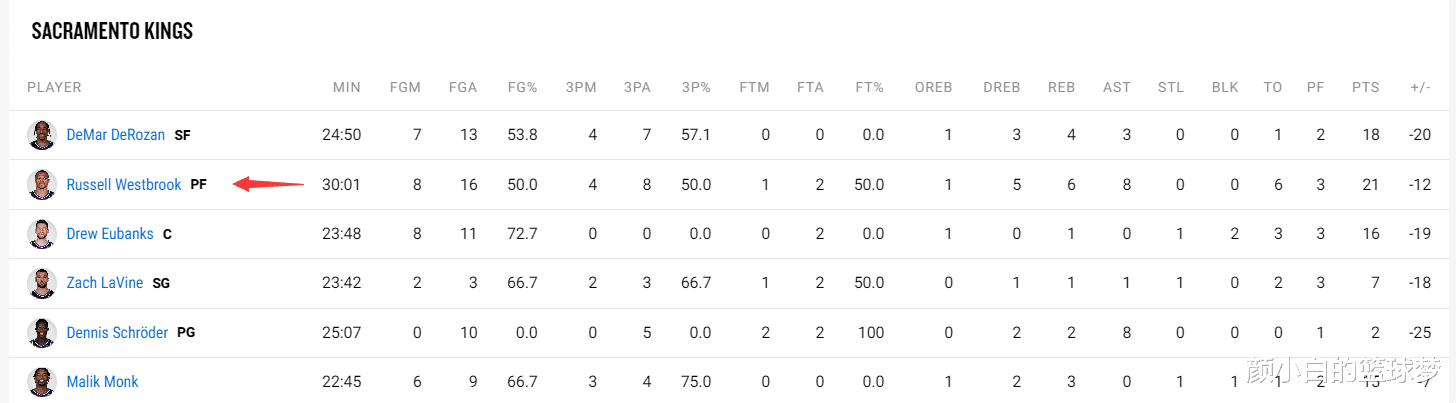Click Dennis Schröder's headshot avatar

pyautogui.click(x=41, y=332)
